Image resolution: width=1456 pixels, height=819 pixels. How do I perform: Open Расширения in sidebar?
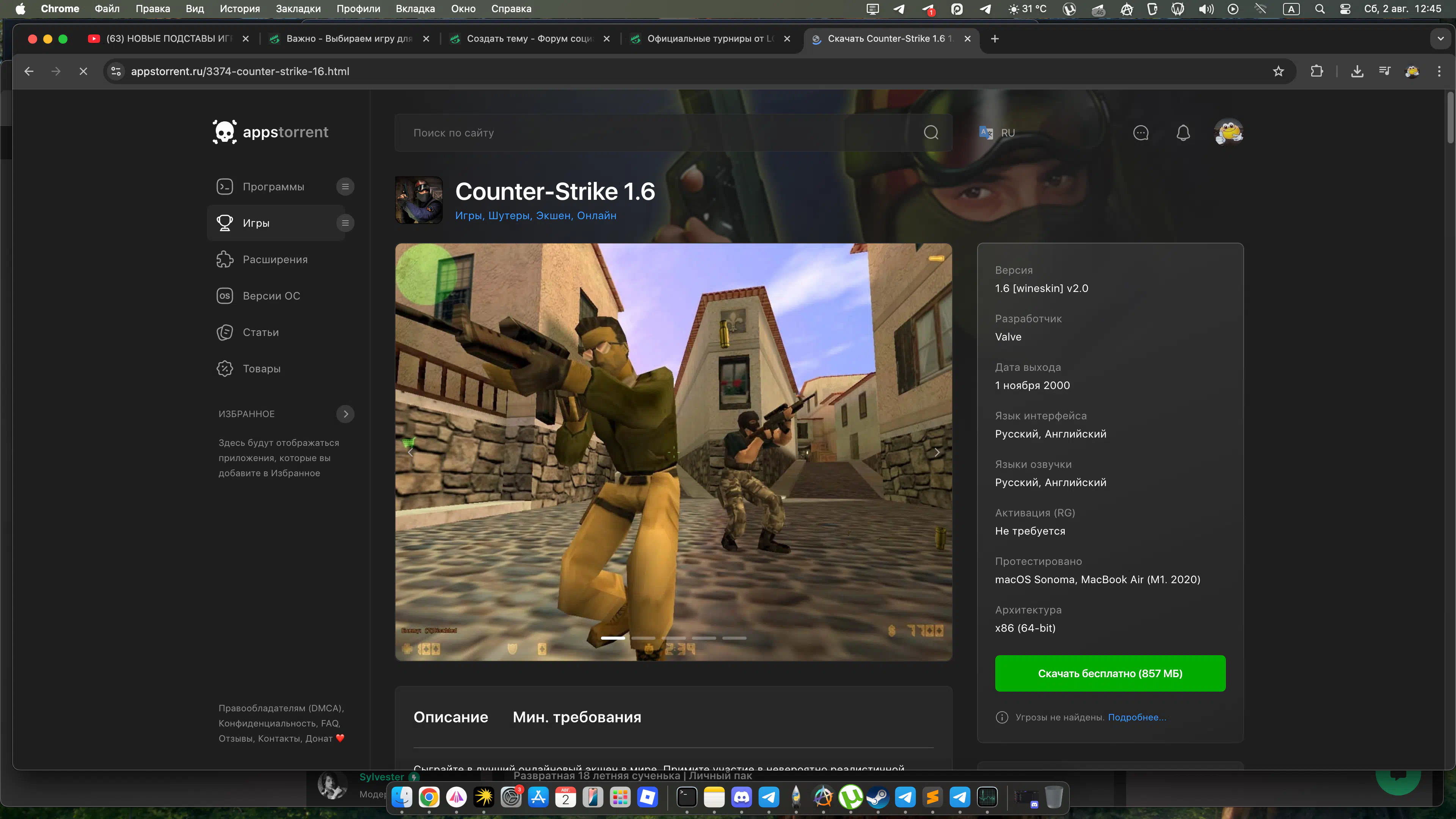(x=275, y=259)
